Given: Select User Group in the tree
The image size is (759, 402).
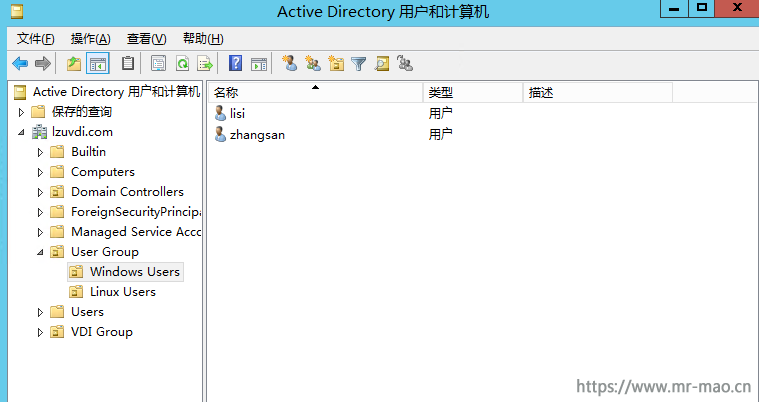Looking at the screenshot, I should (x=105, y=252).
